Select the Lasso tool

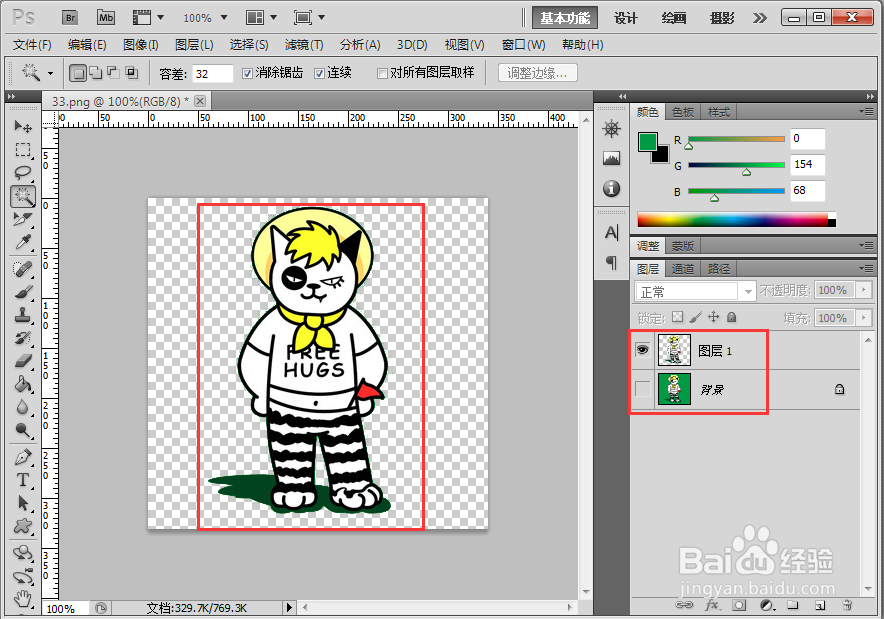pyautogui.click(x=22, y=172)
